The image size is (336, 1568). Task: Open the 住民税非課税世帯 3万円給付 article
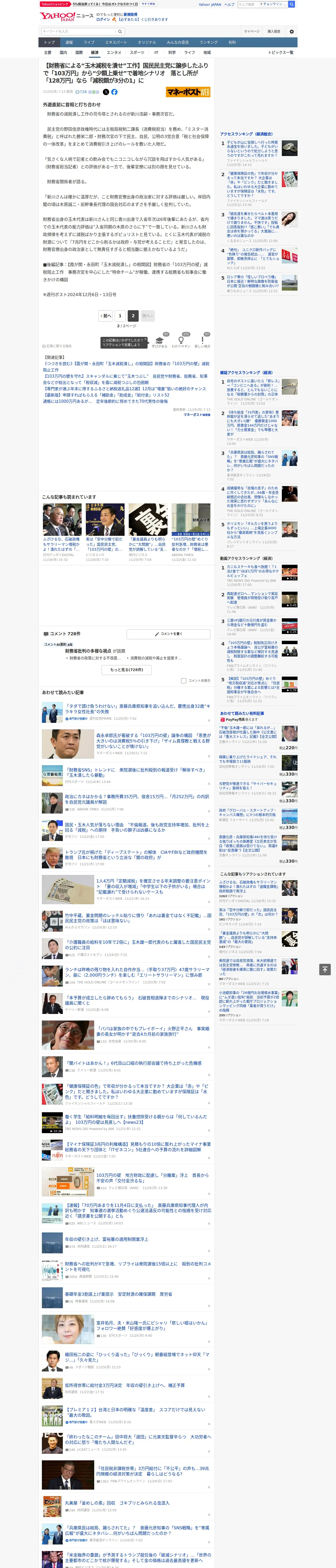pyautogui.click(x=153, y=1471)
